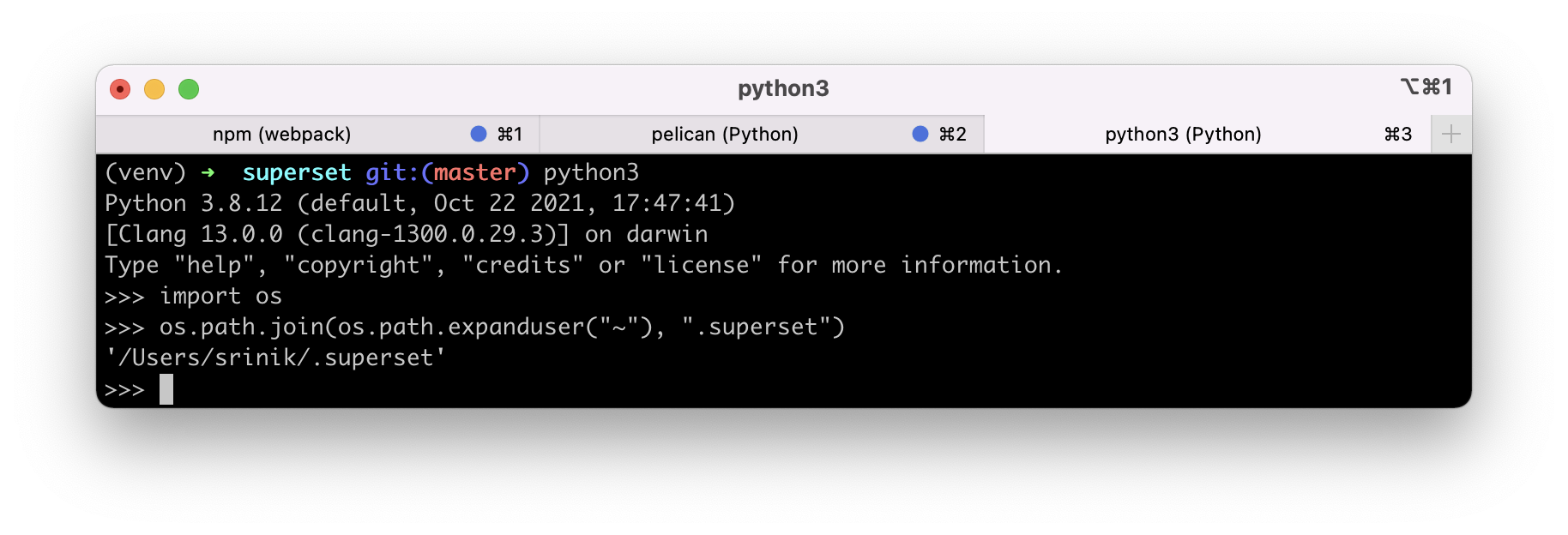Click the Clang 13.0.0 on darwin line
Screen dimensions: 1568x535
click(x=406, y=234)
